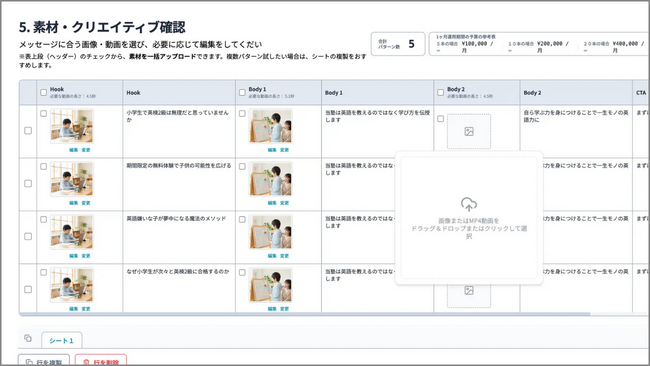Click the red 行を削除 delete row button
The width and height of the screenshot is (650, 366).
pyautogui.click(x=101, y=361)
